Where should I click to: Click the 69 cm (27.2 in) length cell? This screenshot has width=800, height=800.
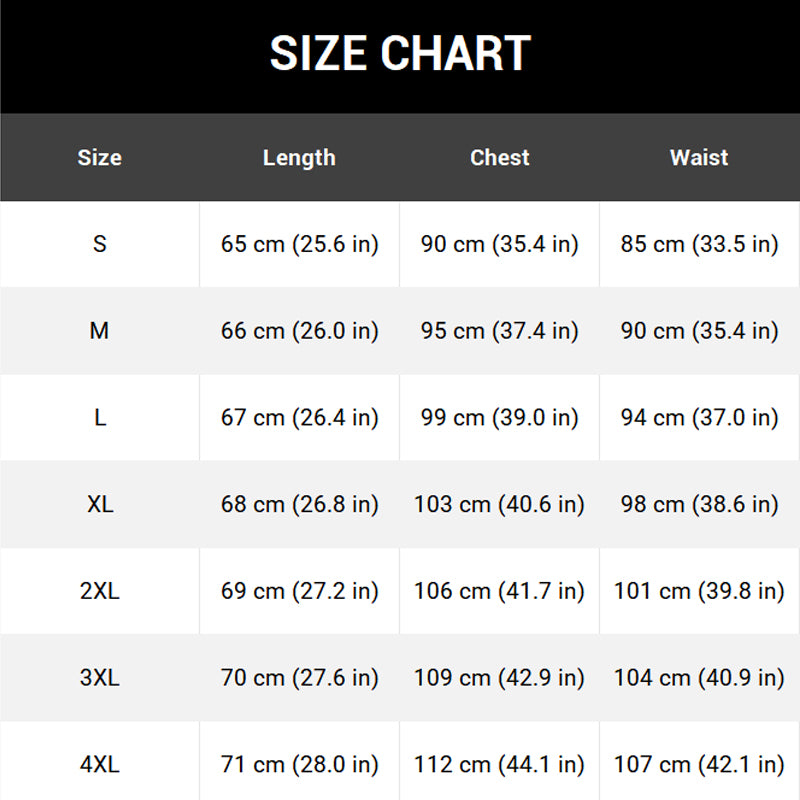[299, 591]
